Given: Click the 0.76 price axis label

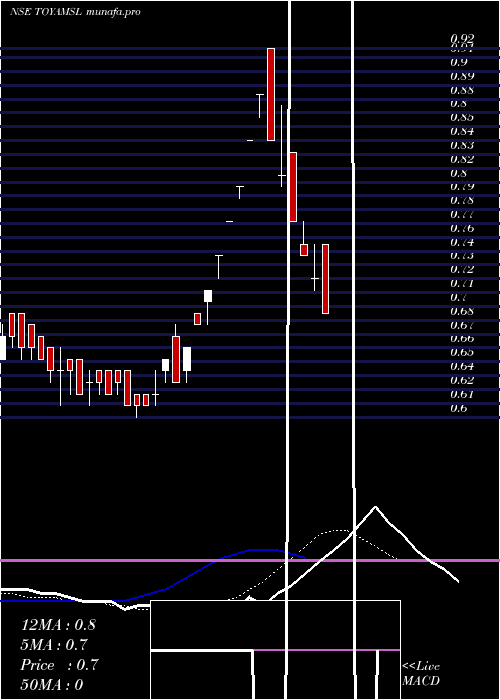Looking at the screenshot, I should [x=462, y=229].
